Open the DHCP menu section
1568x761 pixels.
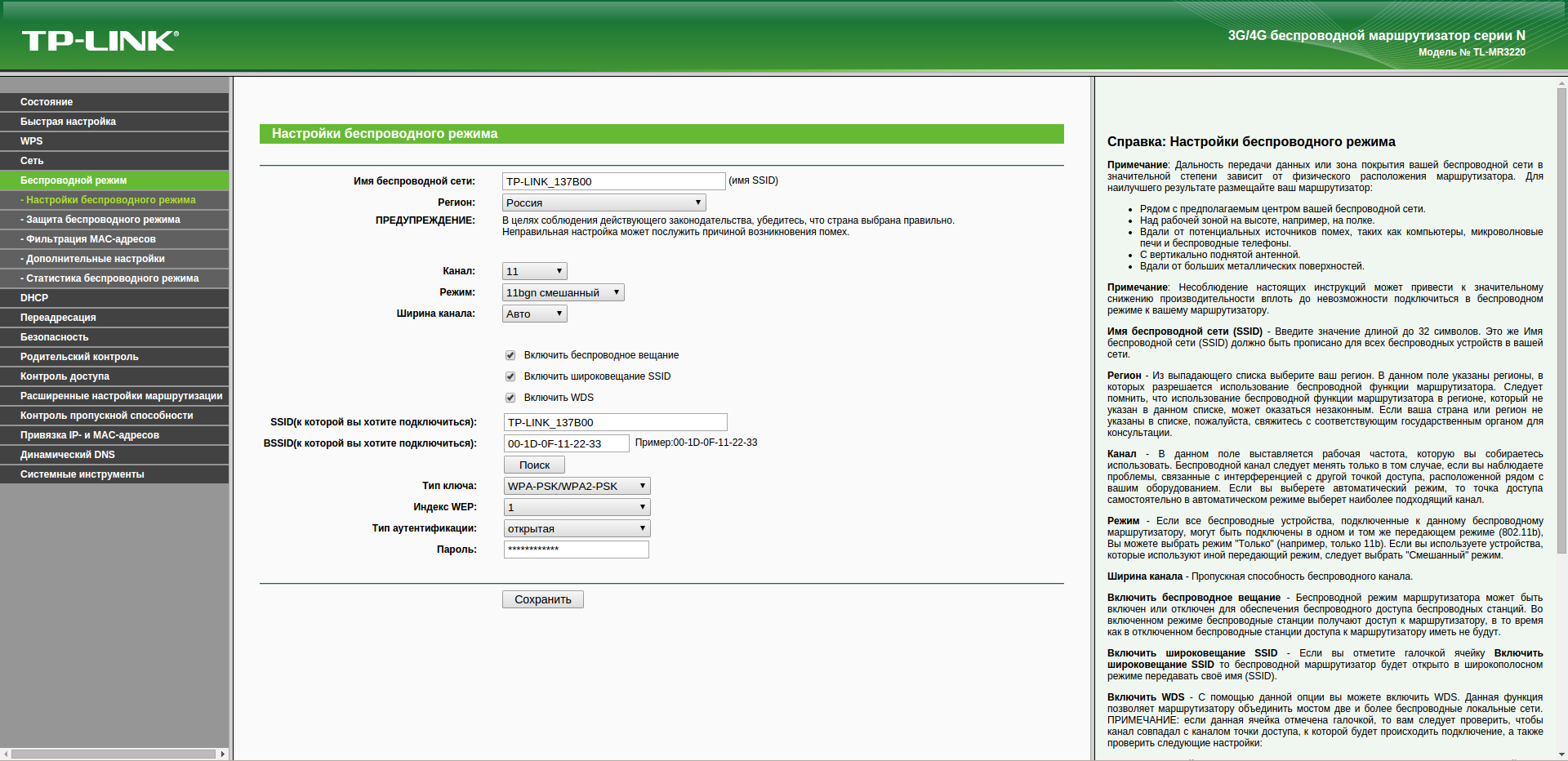tap(34, 298)
